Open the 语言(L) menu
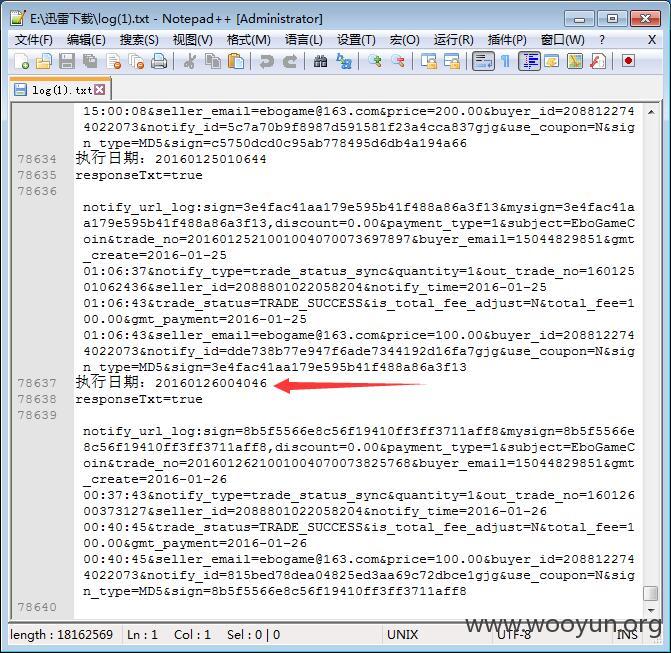 pyautogui.click(x=304, y=40)
